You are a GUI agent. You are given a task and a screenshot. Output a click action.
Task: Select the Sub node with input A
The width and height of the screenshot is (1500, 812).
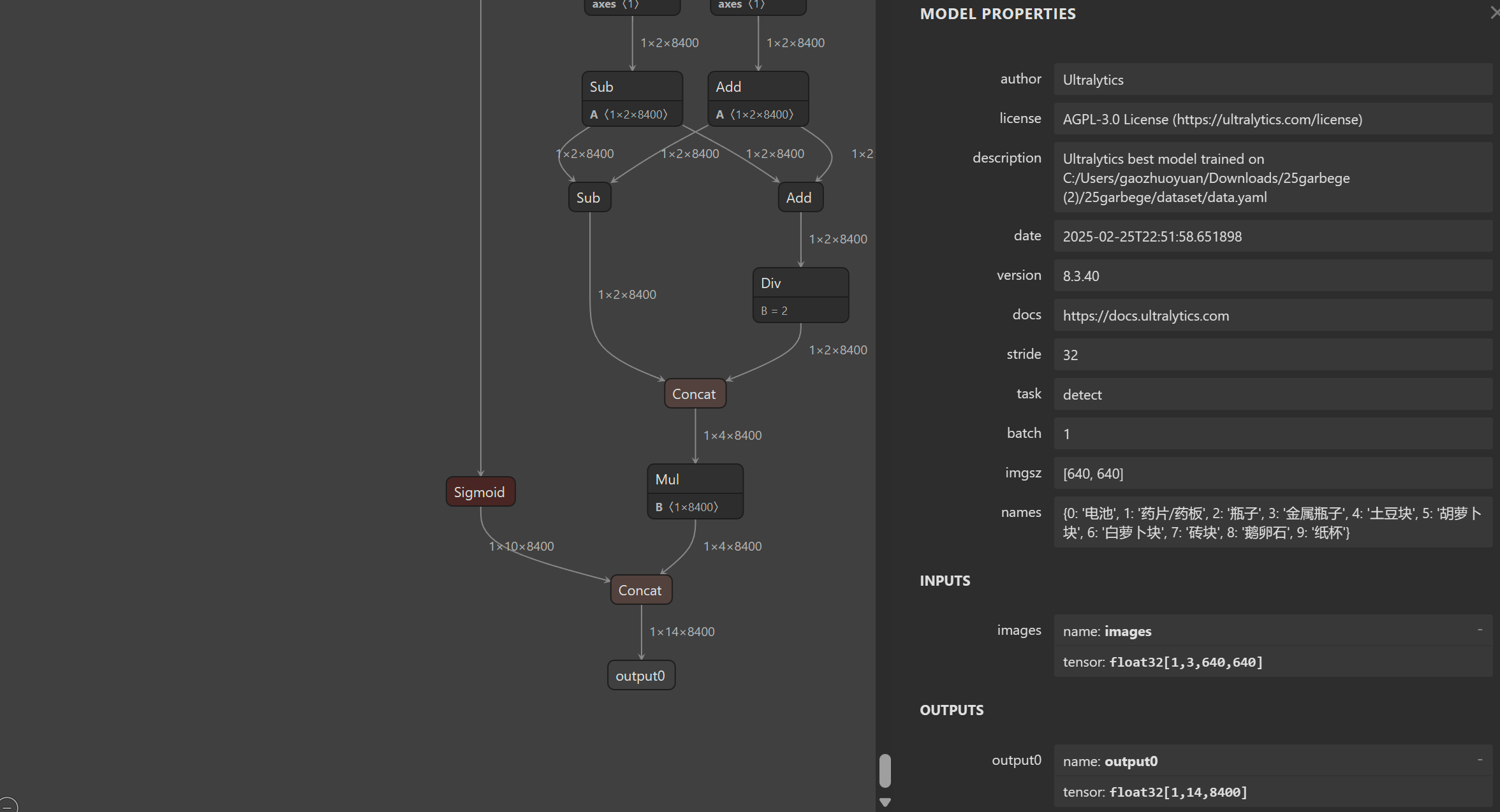click(631, 87)
